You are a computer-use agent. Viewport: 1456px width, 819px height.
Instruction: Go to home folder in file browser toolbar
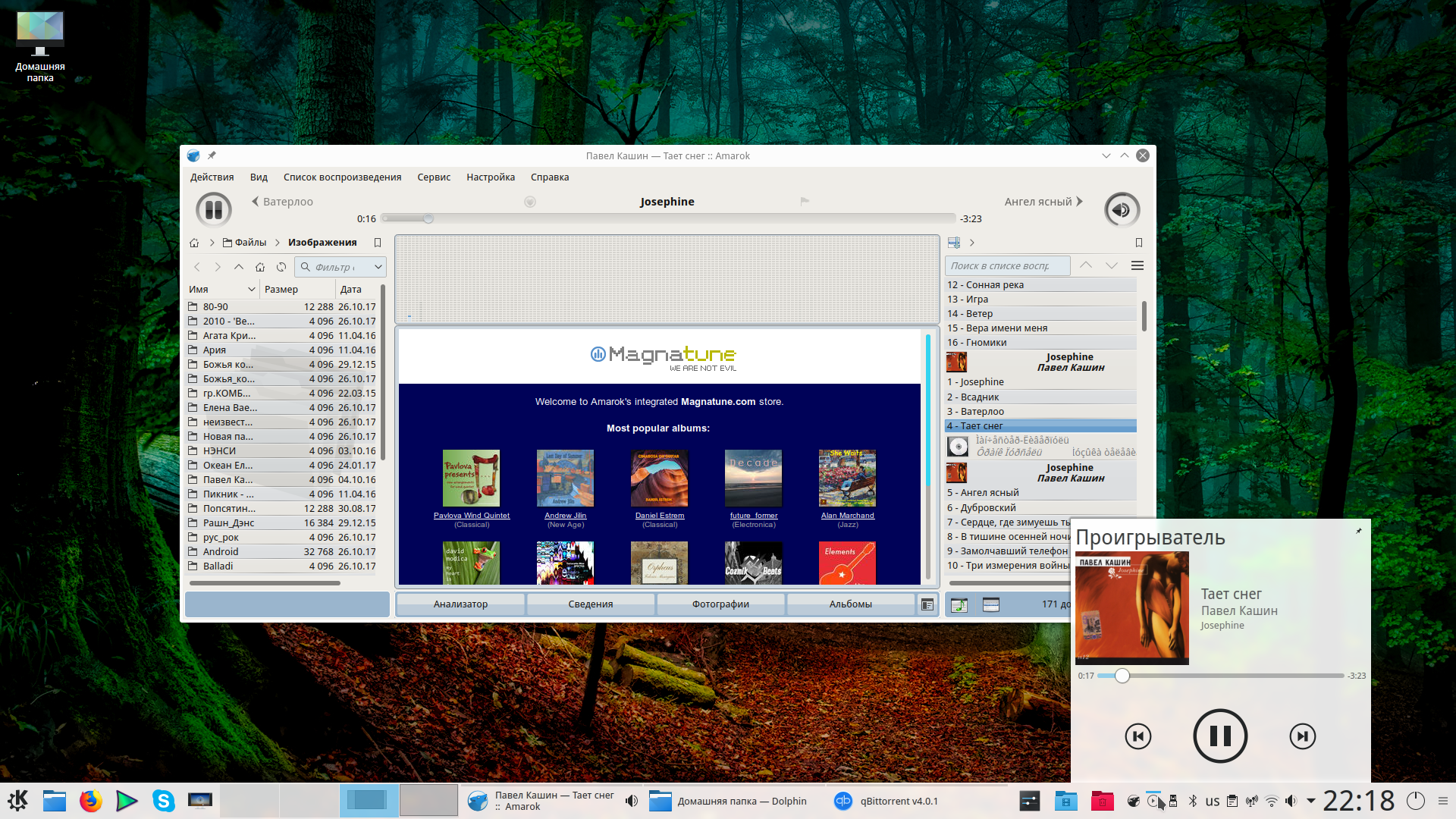tap(260, 267)
